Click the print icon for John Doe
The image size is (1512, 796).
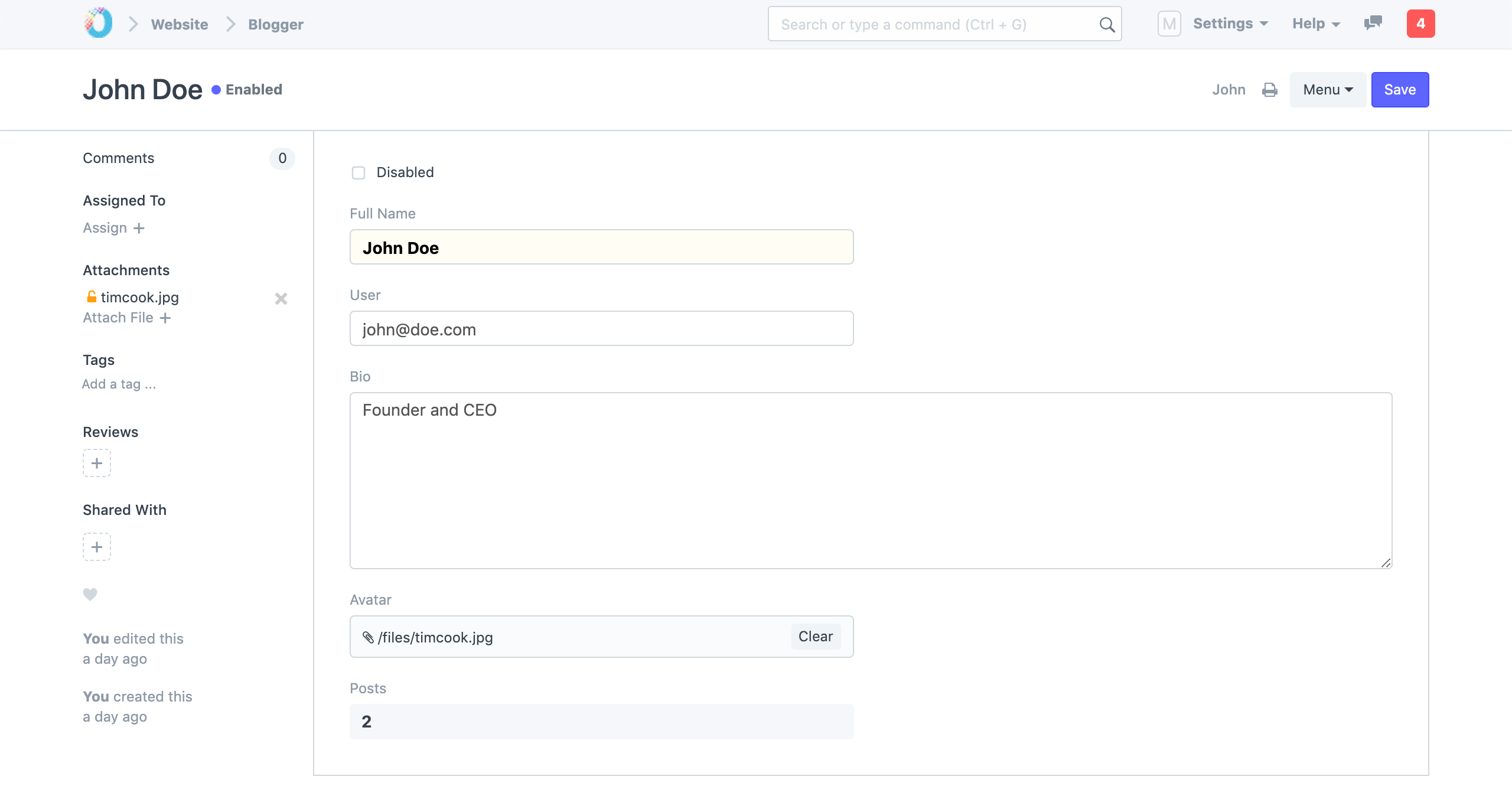click(x=1269, y=89)
